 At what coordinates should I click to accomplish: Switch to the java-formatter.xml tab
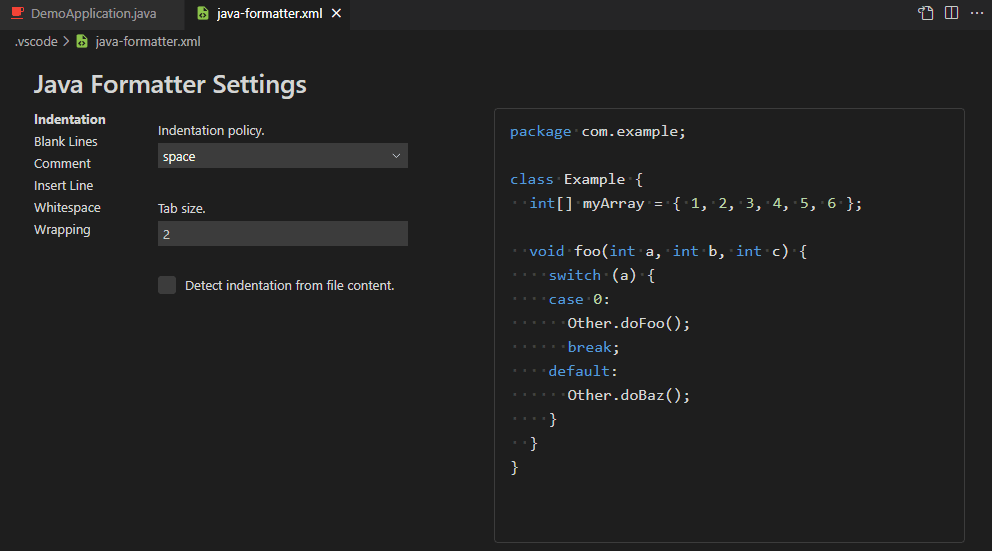269,13
